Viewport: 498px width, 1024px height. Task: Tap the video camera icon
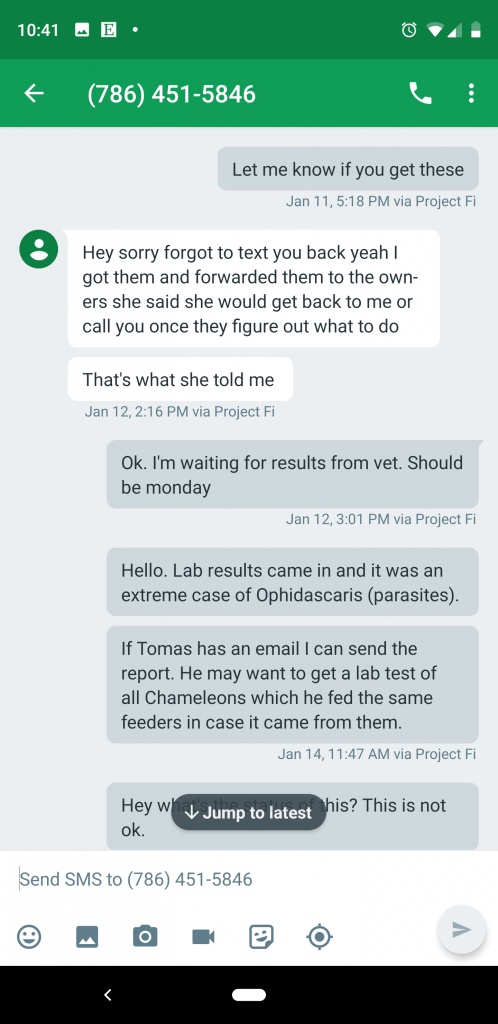click(203, 936)
